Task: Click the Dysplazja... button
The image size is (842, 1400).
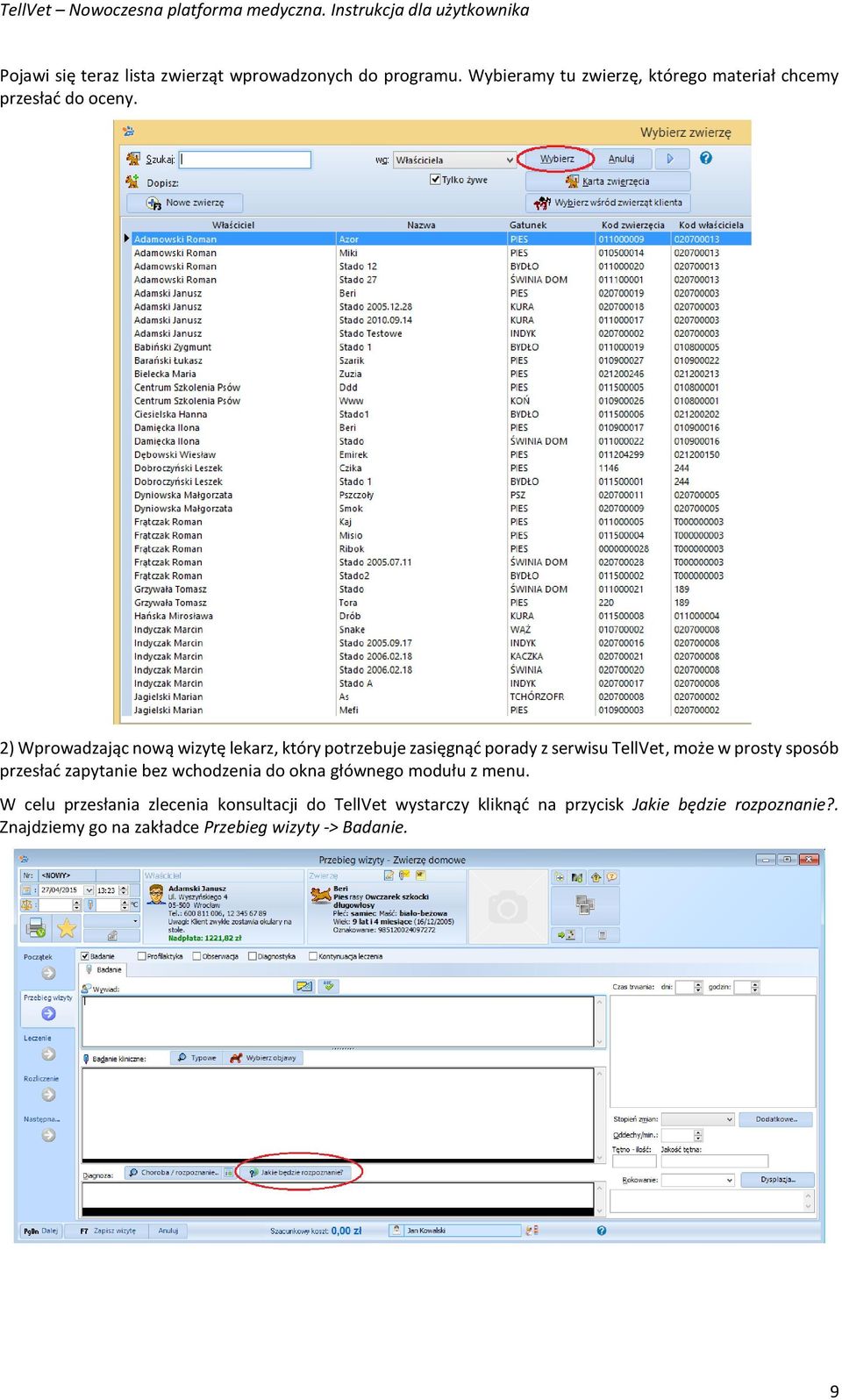Action: point(776,1180)
